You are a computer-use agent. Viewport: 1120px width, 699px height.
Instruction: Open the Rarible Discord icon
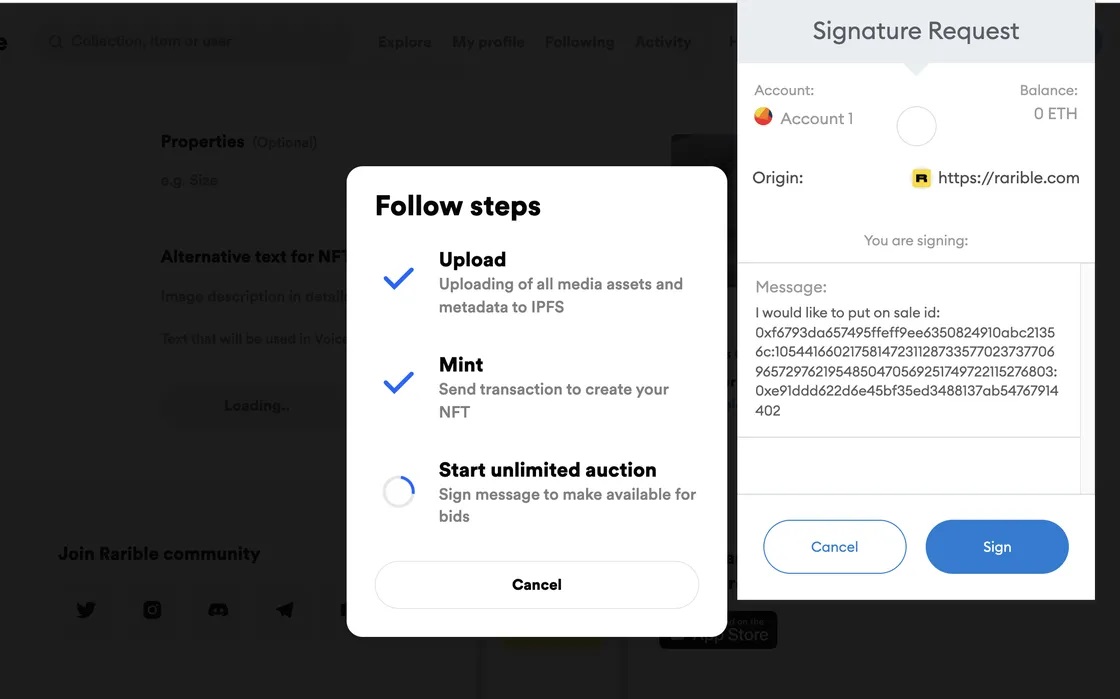click(x=218, y=609)
